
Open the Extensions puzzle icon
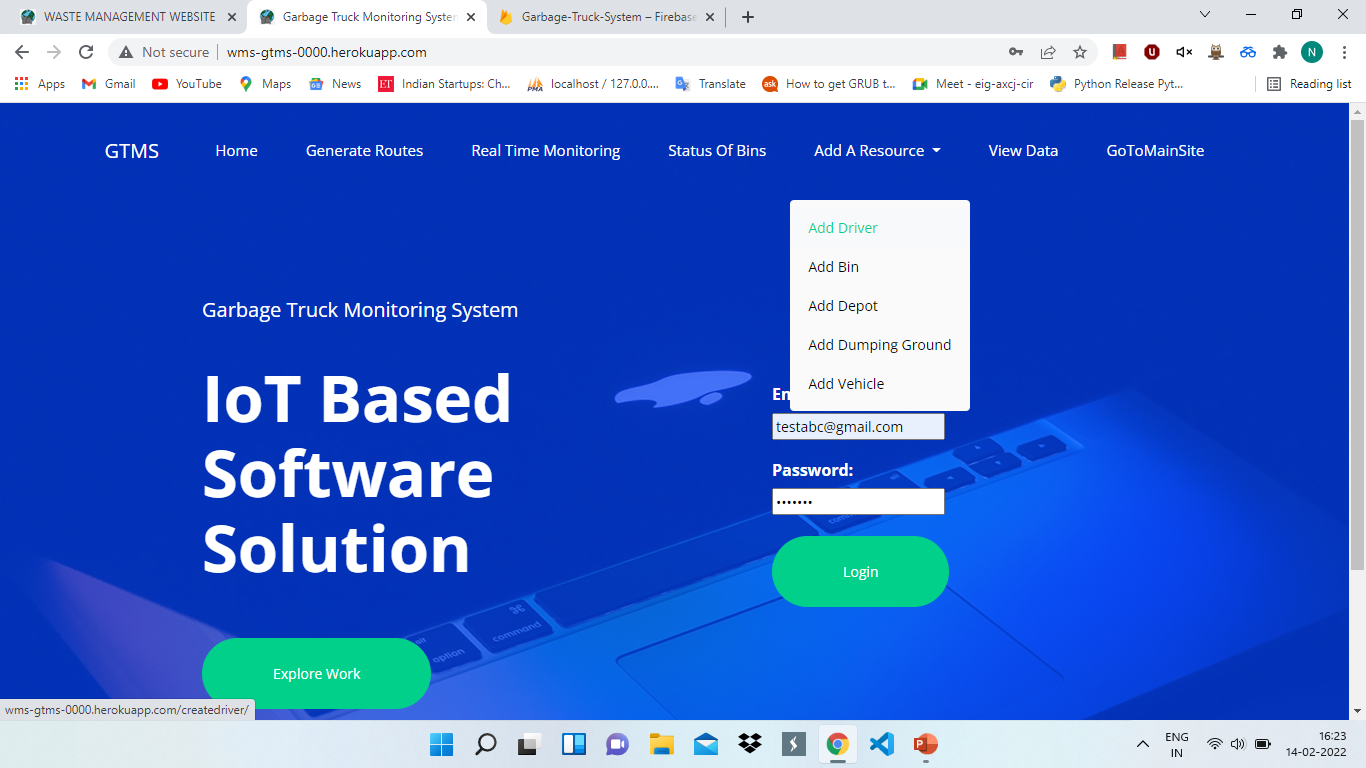tap(1280, 52)
